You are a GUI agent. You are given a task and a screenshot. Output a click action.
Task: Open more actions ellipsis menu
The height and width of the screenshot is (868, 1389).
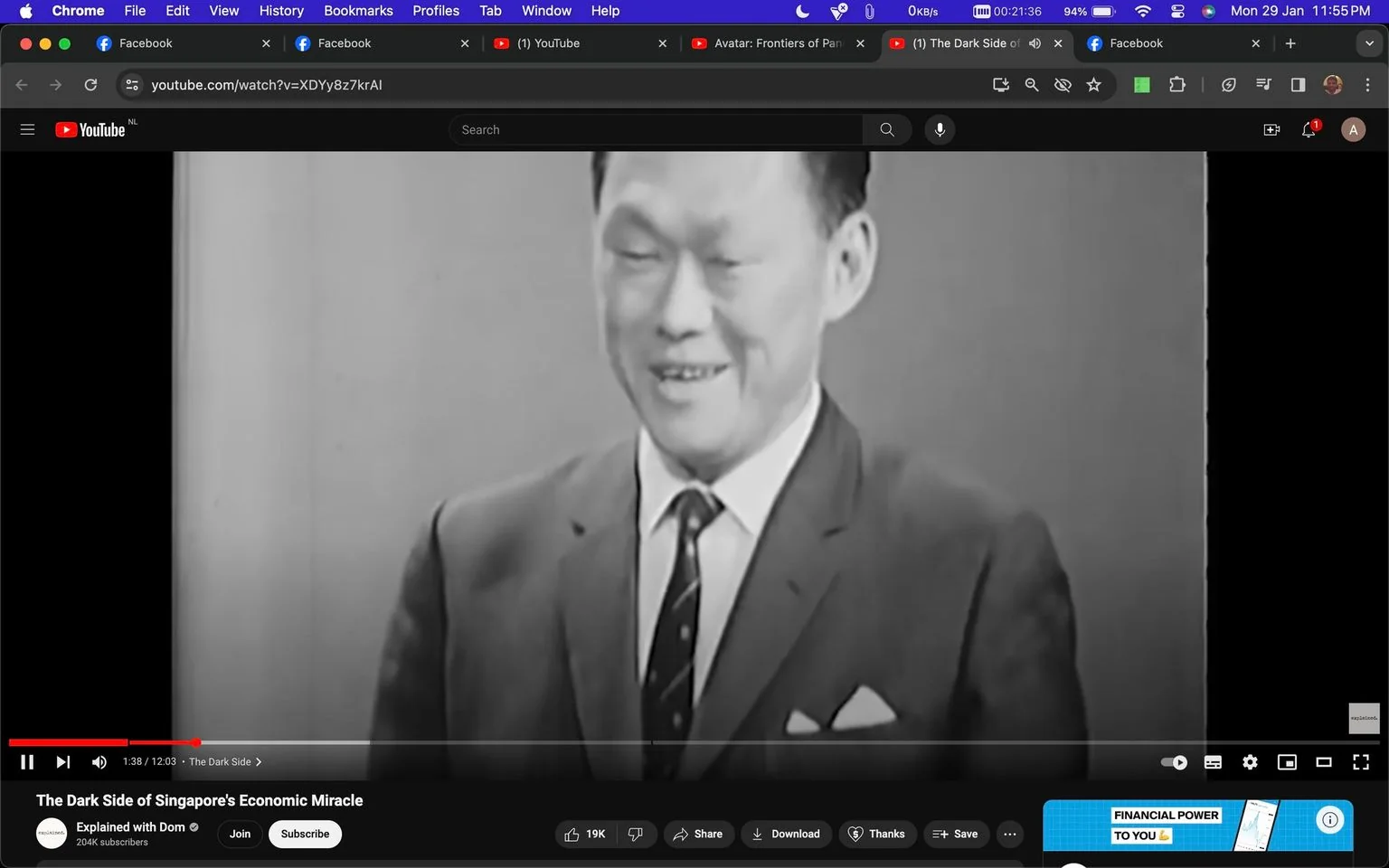pyautogui.click(x=1010, y=834)
